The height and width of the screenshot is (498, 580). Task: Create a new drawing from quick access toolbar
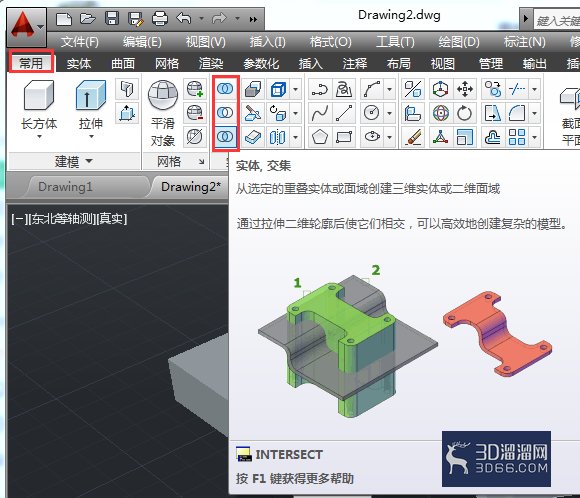[64, 18]
